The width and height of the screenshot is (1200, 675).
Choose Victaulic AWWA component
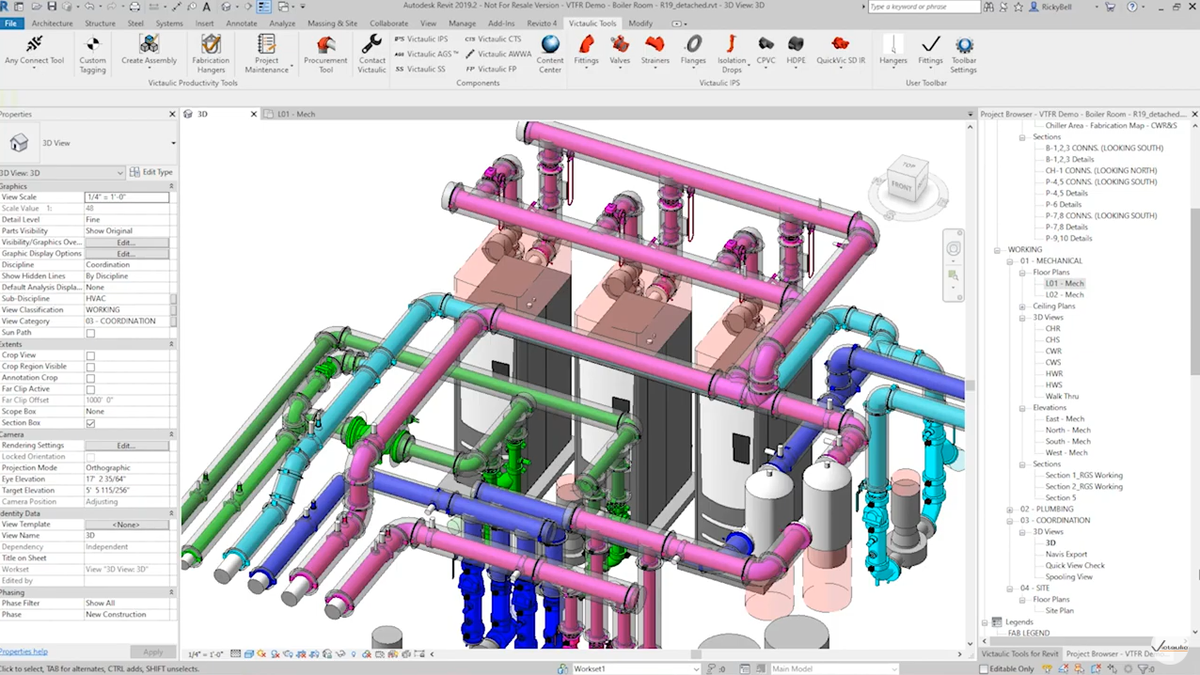tap(498, 54)
